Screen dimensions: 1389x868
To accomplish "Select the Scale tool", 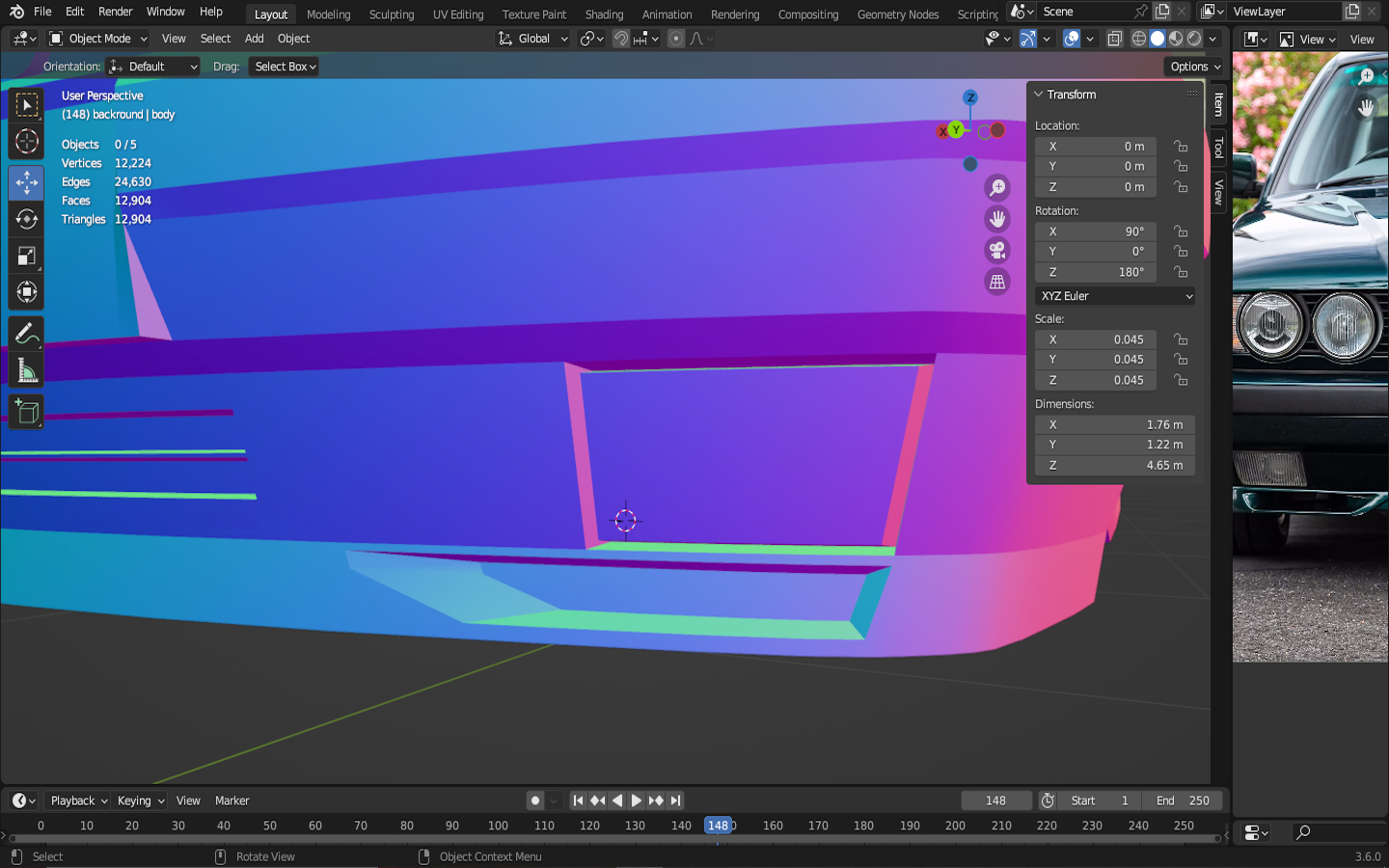I will (26, 256).
